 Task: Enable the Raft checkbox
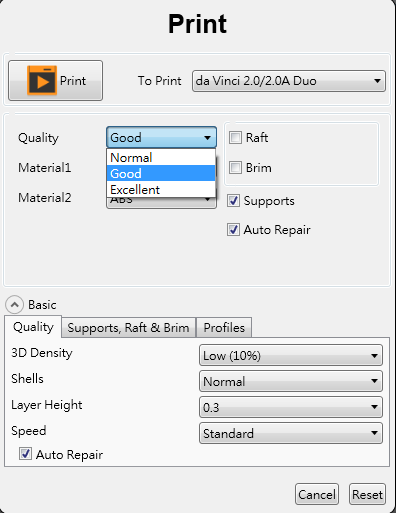235,137
